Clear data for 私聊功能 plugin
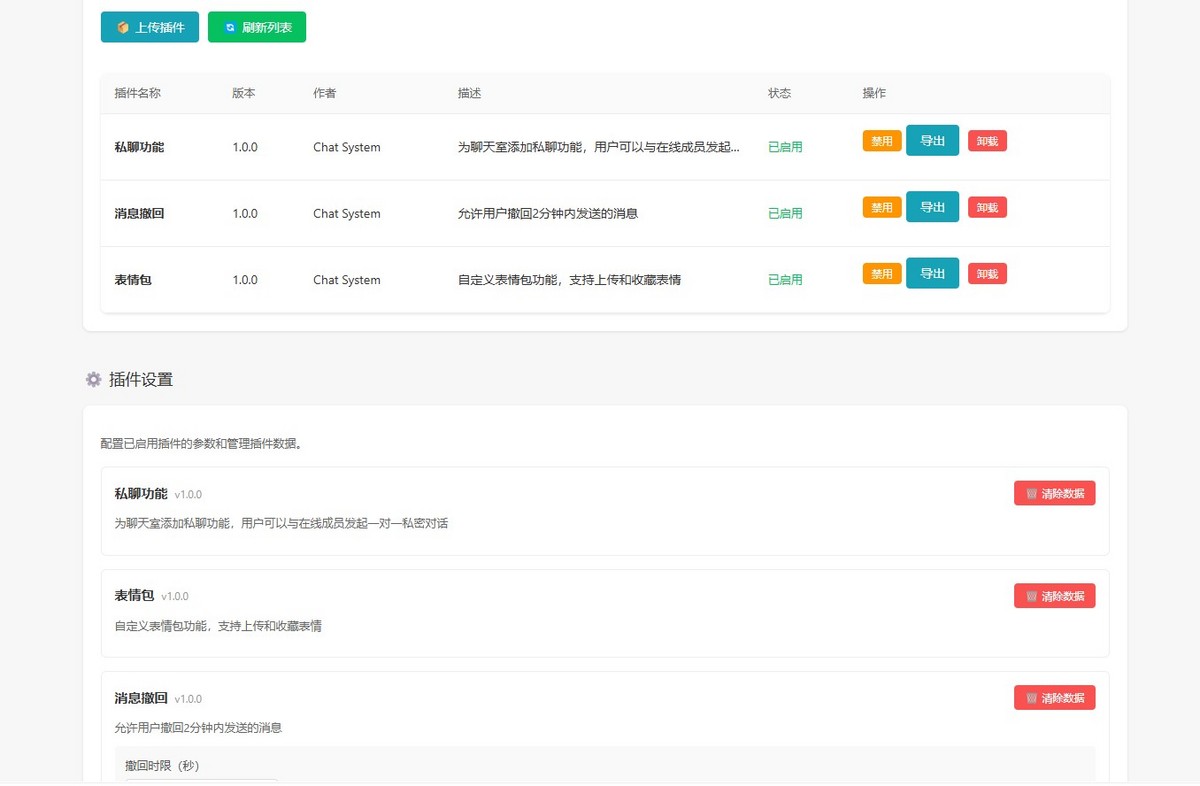Image resolution: width=1200 pixels, height=786 pixels. pos(1055,493)
